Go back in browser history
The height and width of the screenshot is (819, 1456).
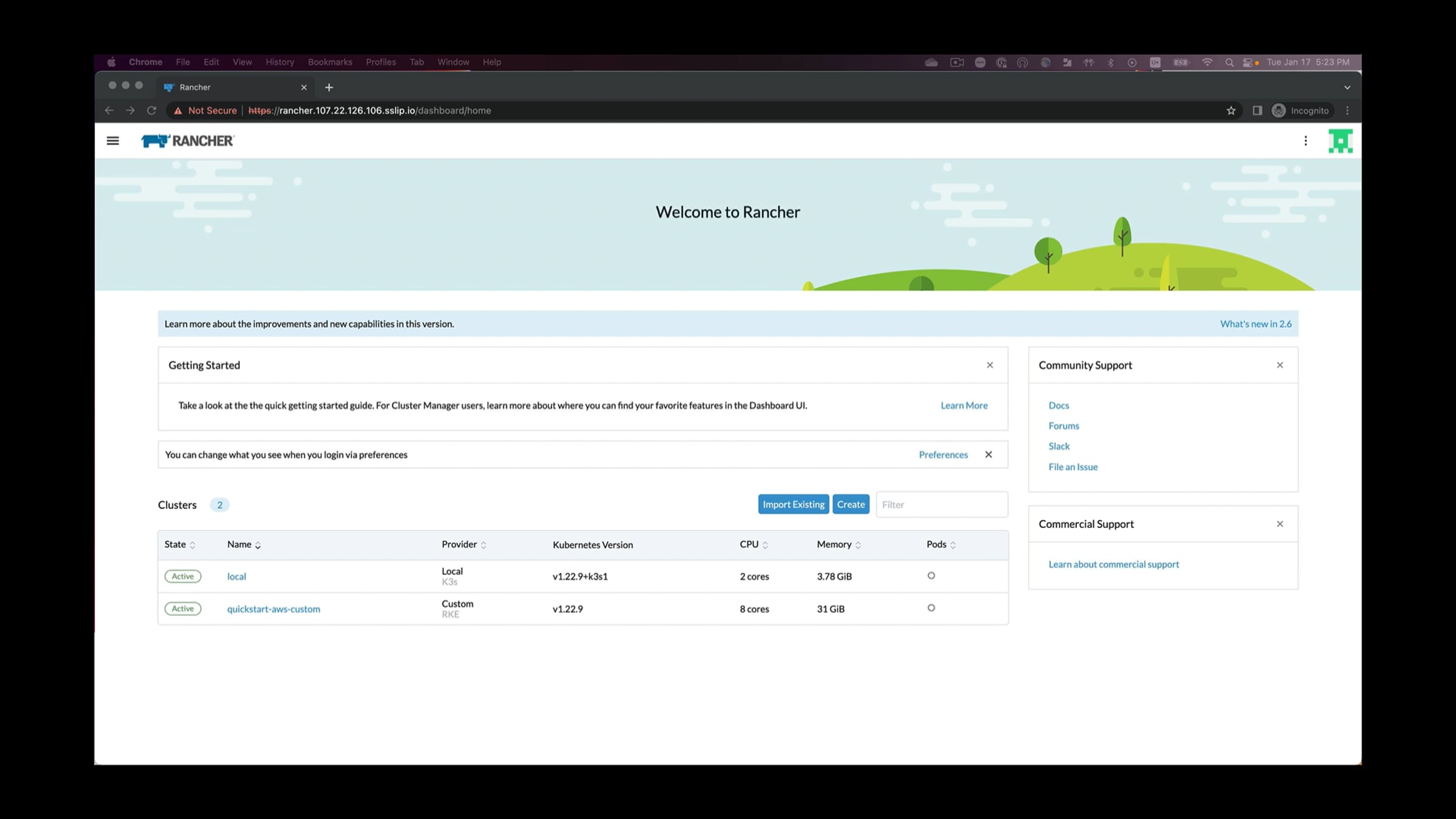pyautogui.click(x=109, y=110)
